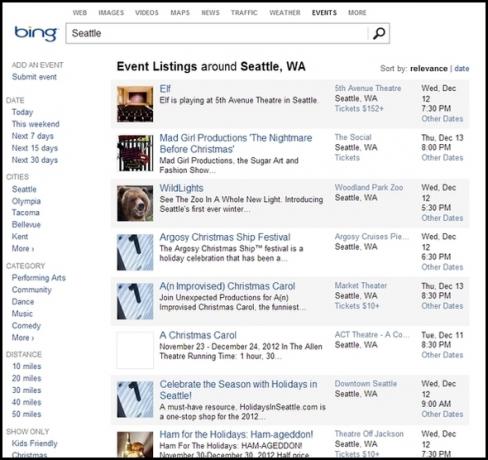The image size is (488, 460).
Task: Click the magnifying glass search icon
Action: click(379, 33)
